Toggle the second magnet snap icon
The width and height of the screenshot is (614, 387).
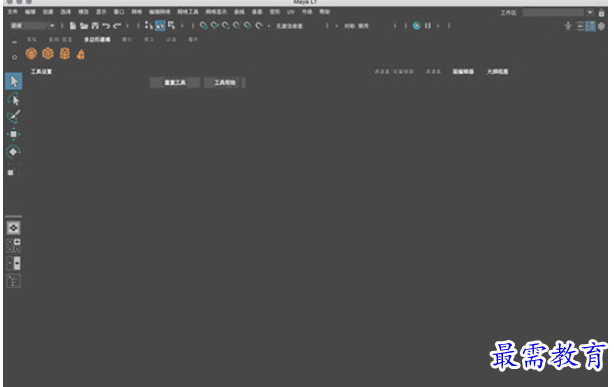point(215,26)
